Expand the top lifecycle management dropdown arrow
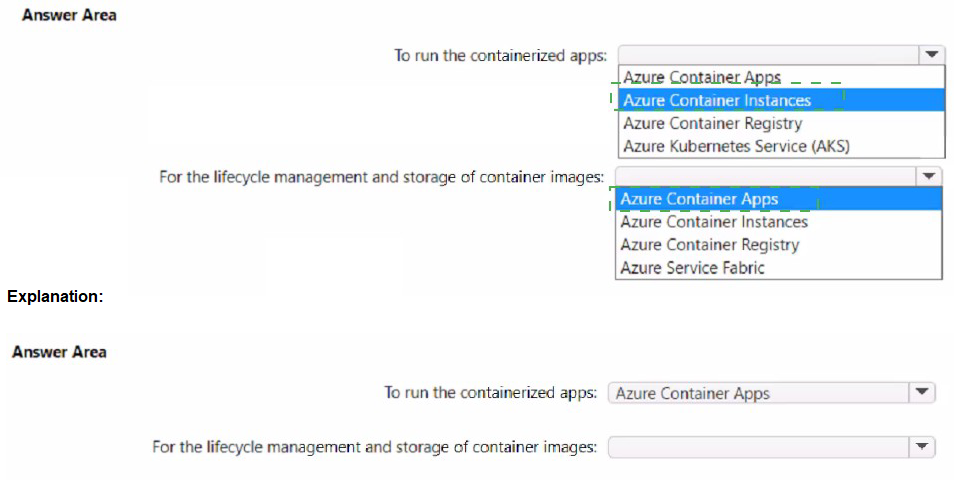The height and width of the screenshot is (480, 954). pos(930,176)
